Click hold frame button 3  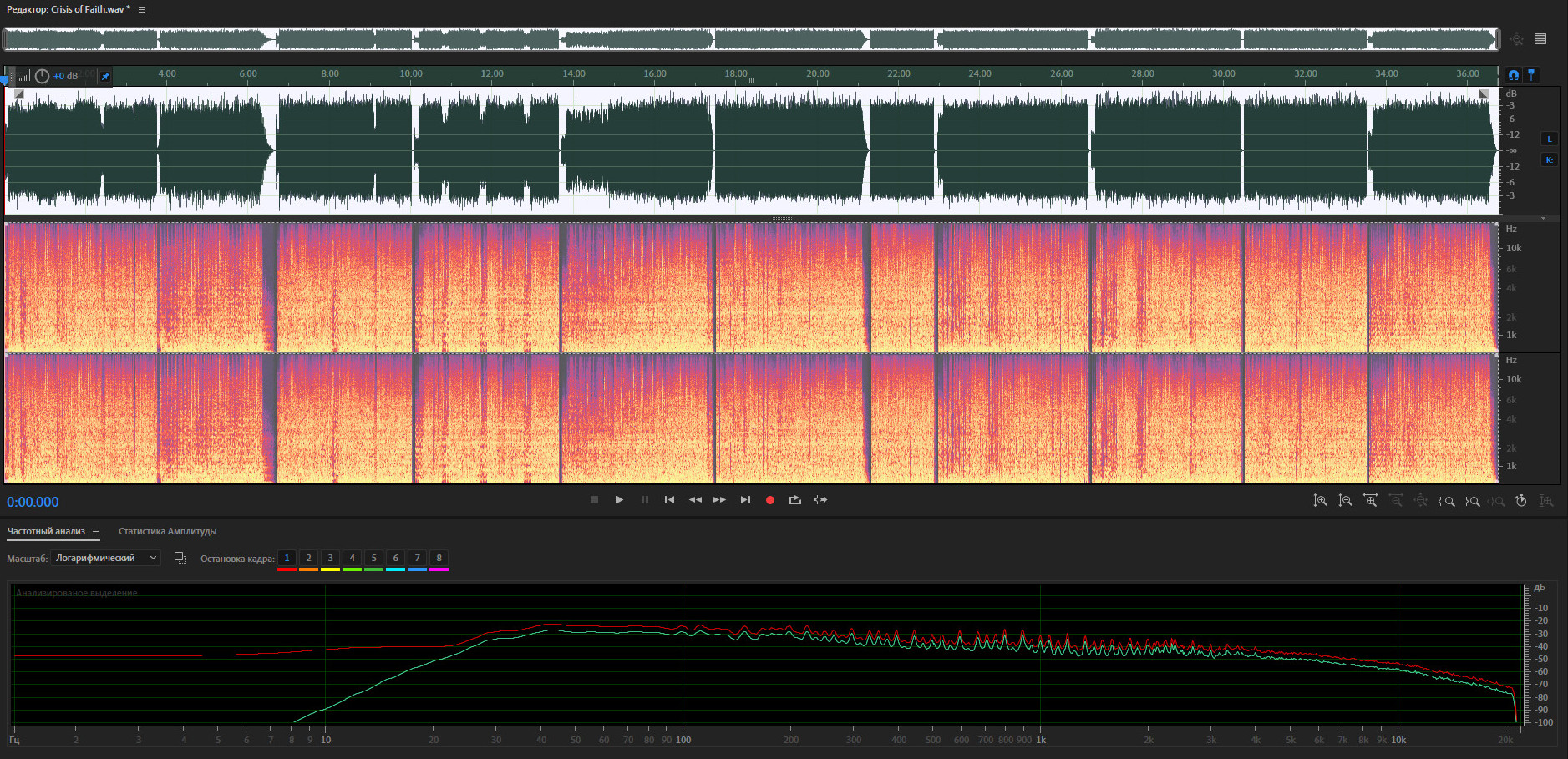pyautogui.click(x=330, y=559)
